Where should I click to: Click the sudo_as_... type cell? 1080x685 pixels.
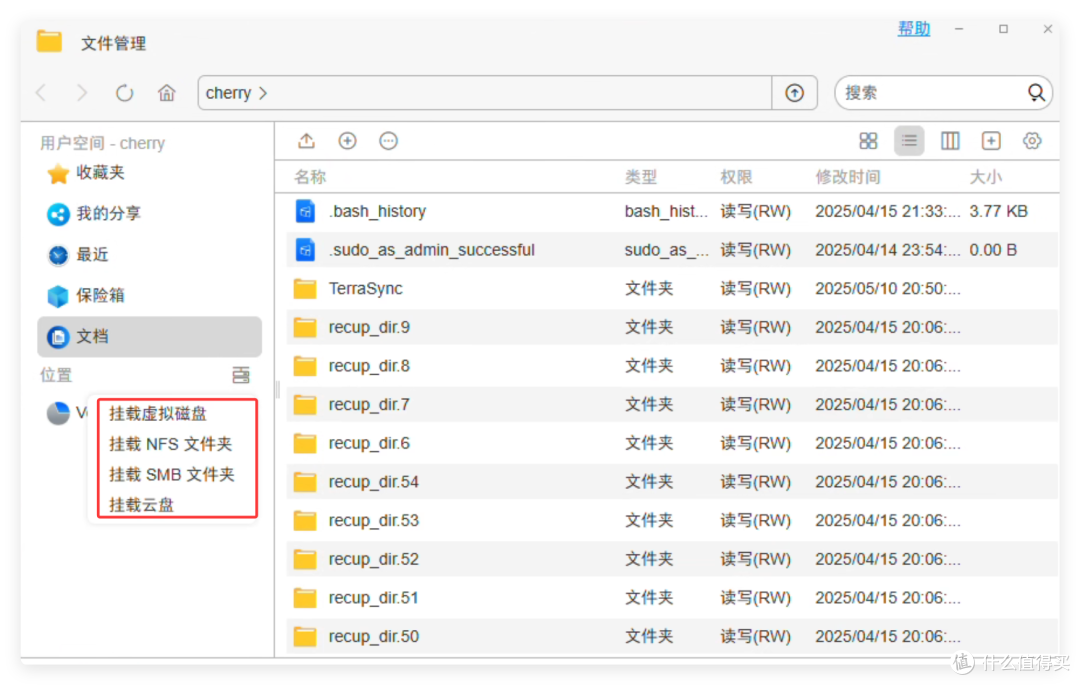(x=666, y=250)
